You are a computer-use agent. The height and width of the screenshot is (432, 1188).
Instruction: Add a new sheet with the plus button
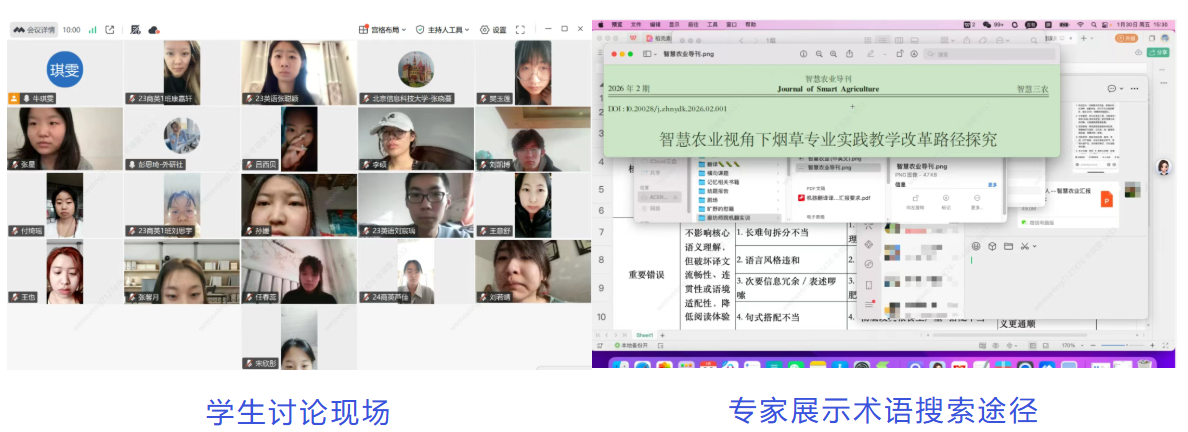coord(664,334)
